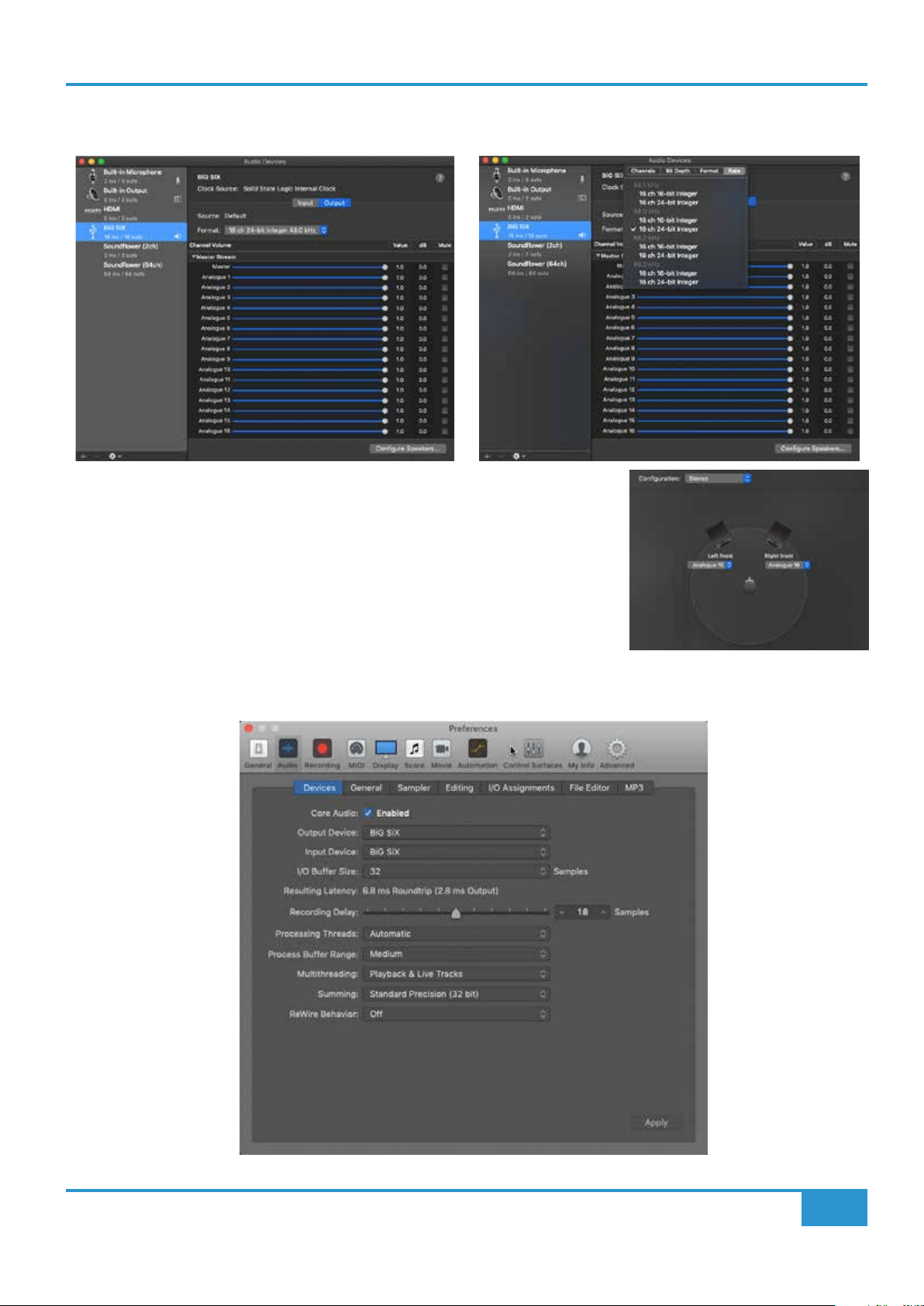Open gear action menu in Audio Devices window with open format menu
The width and height of the screenshot is (924, 1306).
pyautogui.click(x=518, y=456)
